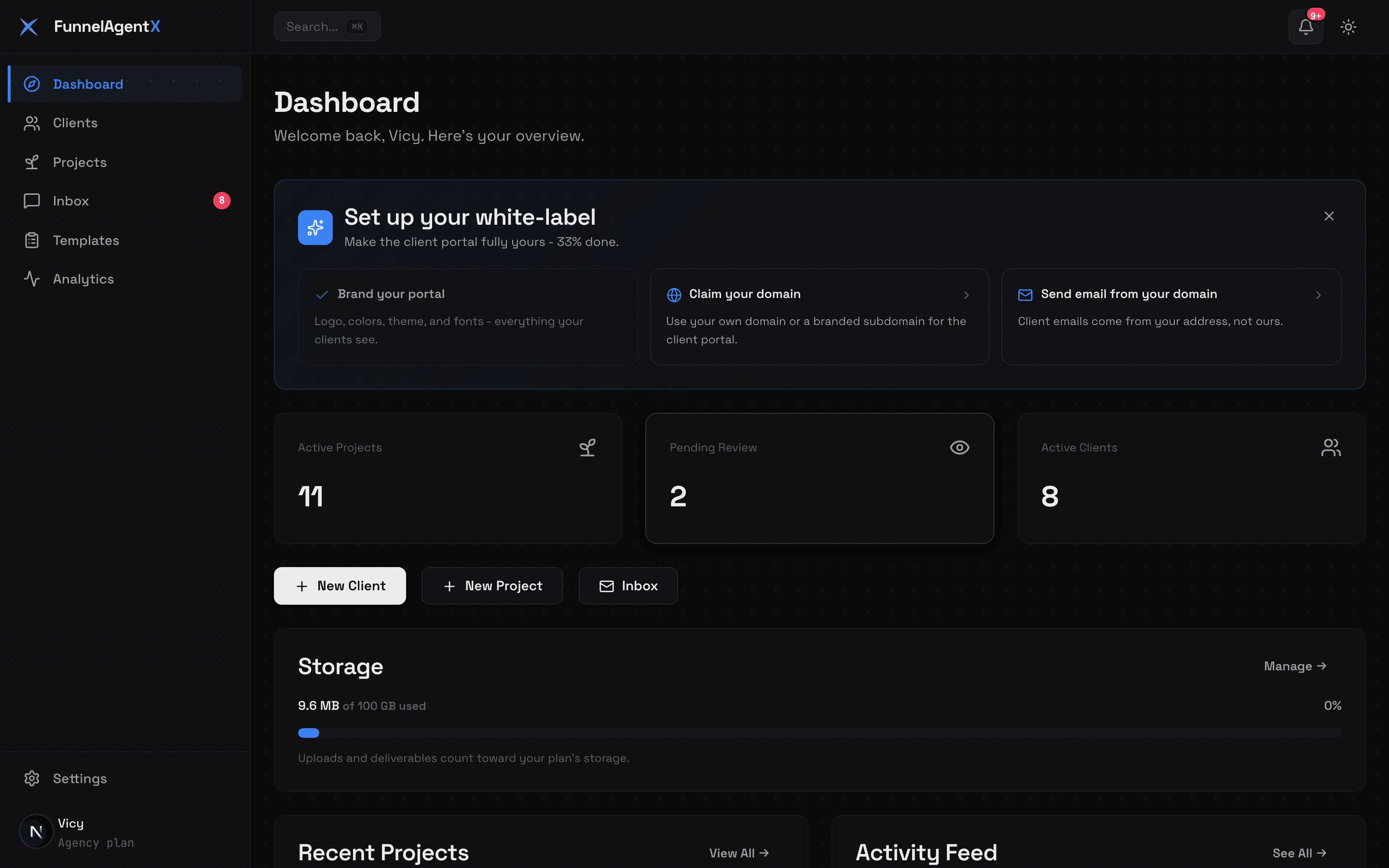The height and width of the screenshot is (868, 1389).
Task: Click the Inbox quick action button
Action: 628,585
